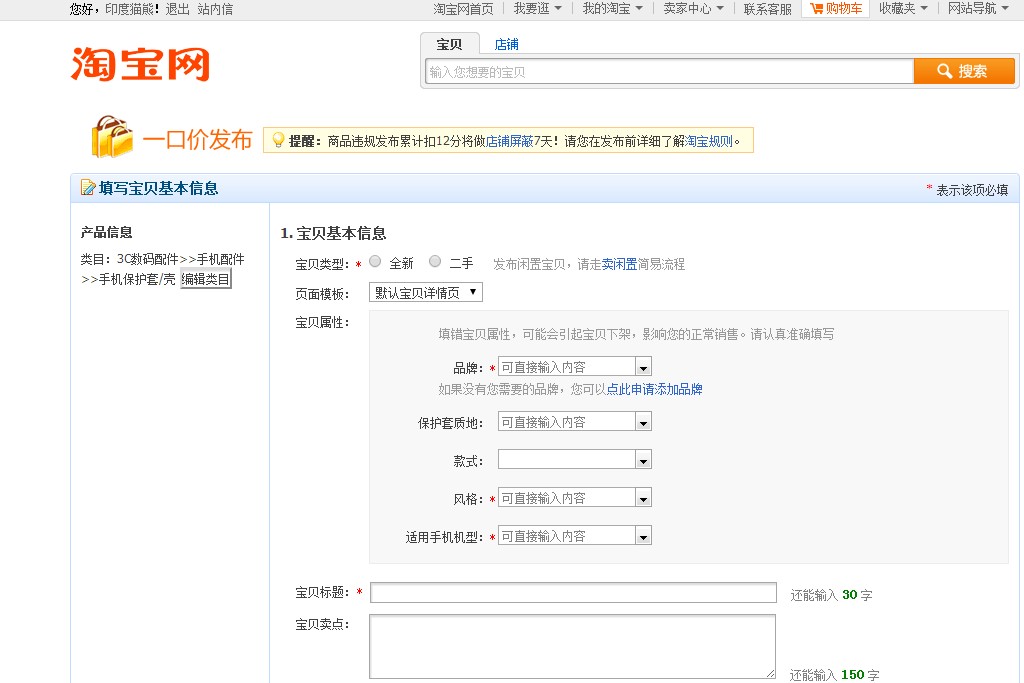Select the 二手 radio button
The height and width of the screenshot is (683, 1024).
(435, 262)
